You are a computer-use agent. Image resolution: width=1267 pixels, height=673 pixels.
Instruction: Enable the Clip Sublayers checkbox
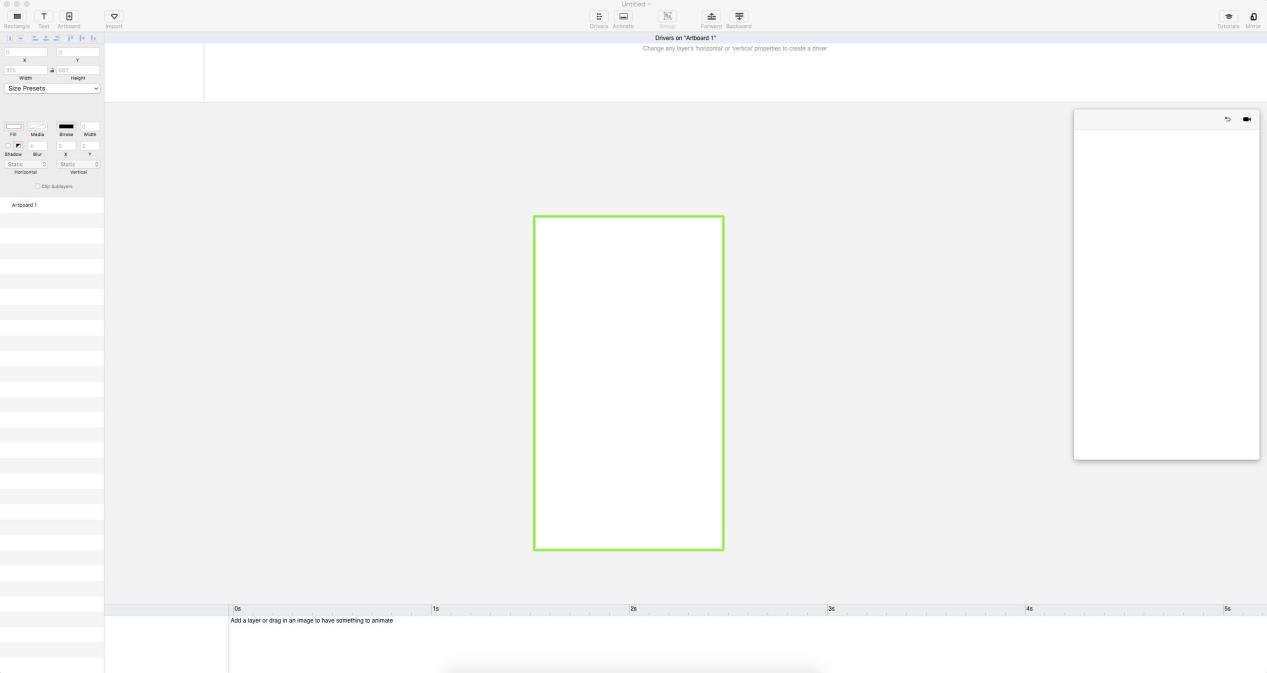click(x=38, y=186)
